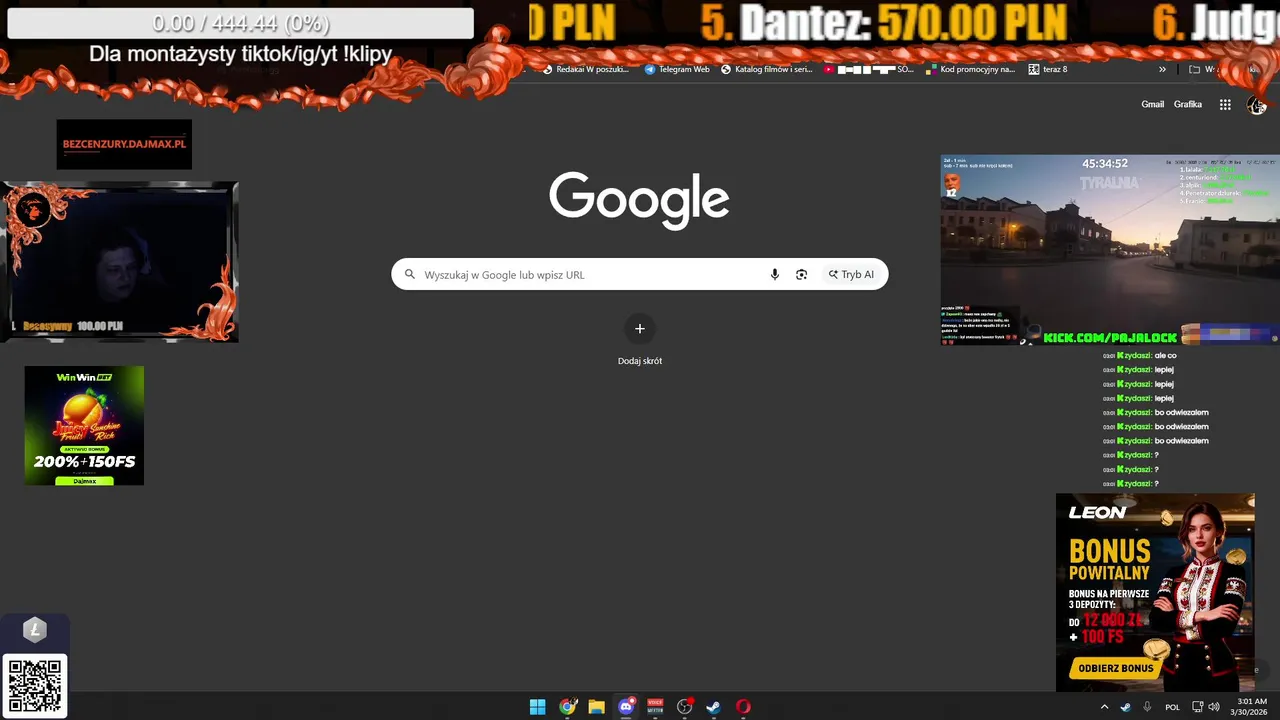This screenshot has width=1280, height=720.
Task: Click the QR code image
Action: coord(35,686)
